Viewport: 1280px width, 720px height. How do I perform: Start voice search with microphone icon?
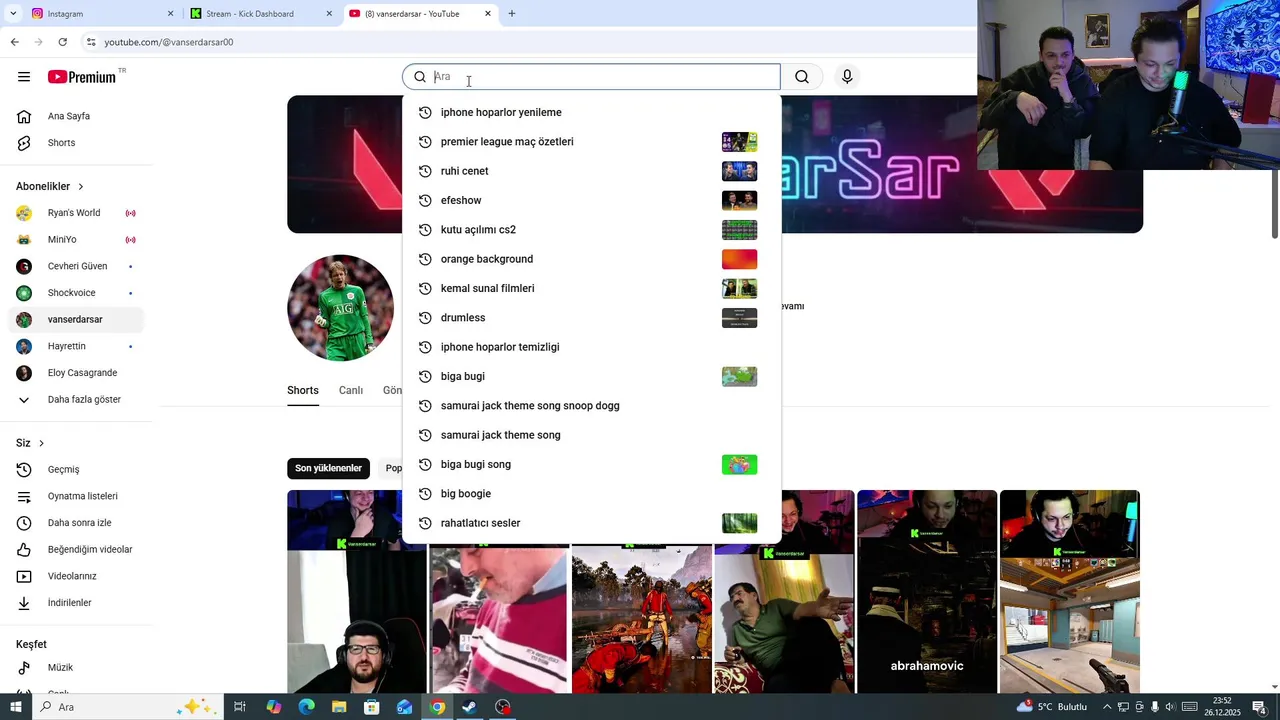(x=847, y=77)
